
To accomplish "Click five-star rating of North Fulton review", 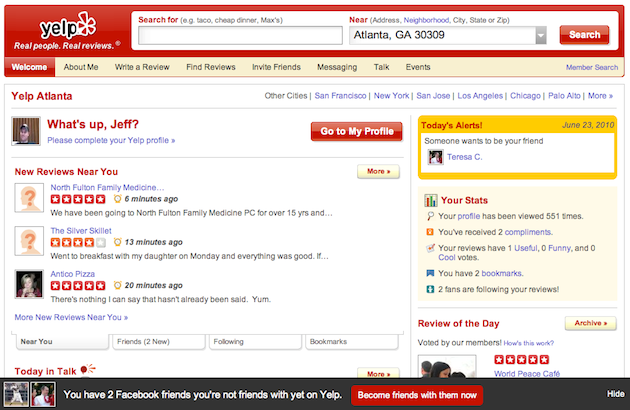I will (x=78, y=199).
